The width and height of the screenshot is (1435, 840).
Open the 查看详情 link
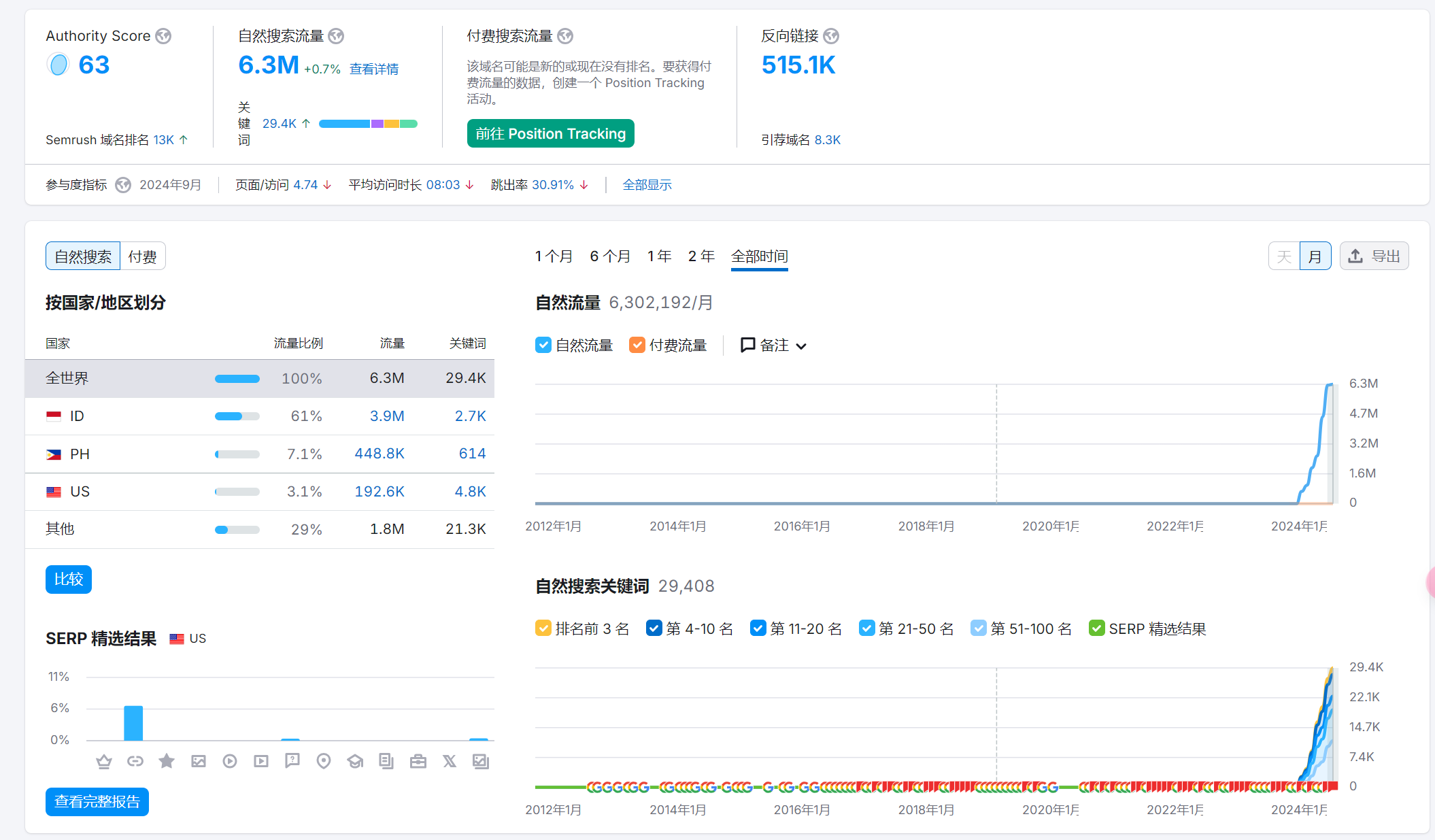374,69
